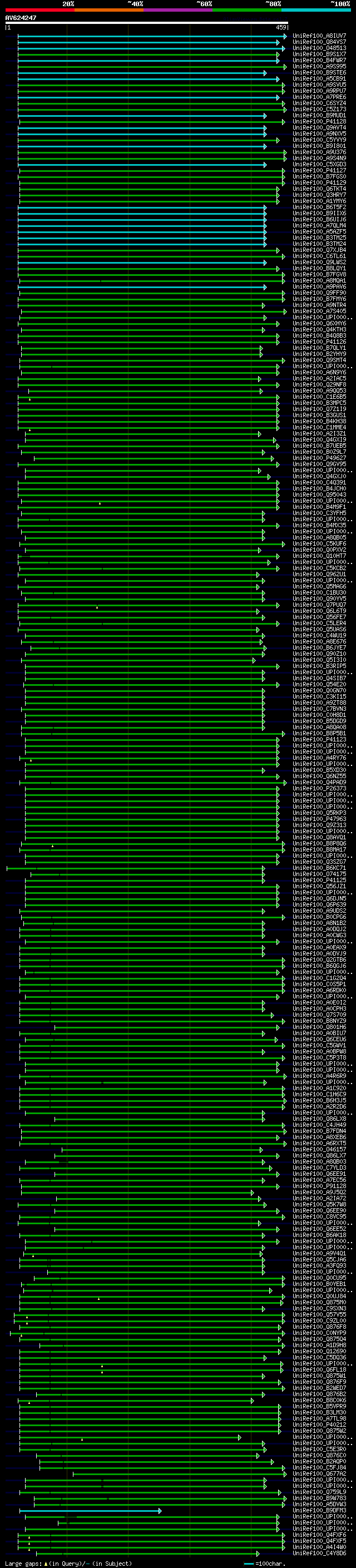
Task: Select the UniRef100_Q3SZG7 label
Action: (319, 862)
